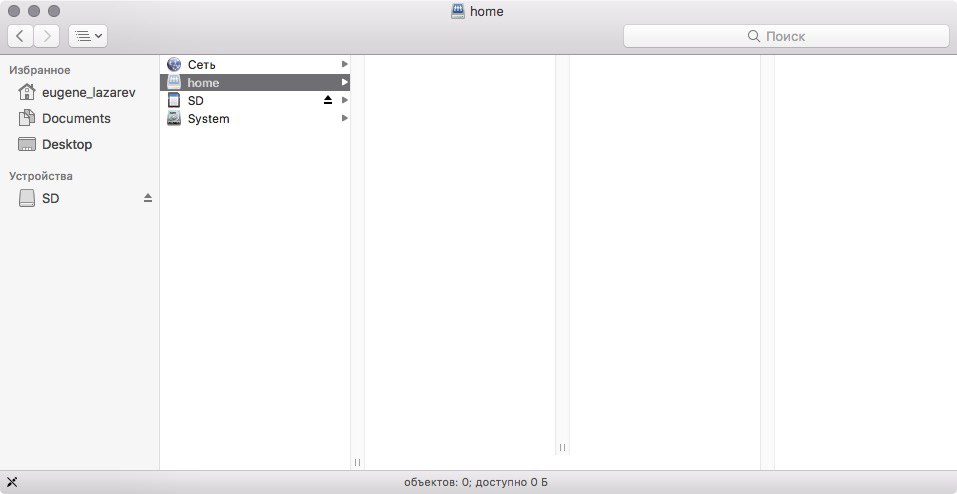Eject SD from the sidebar devices list
Viewport: 957px width, 494px height.
click(x=148, y=198)
